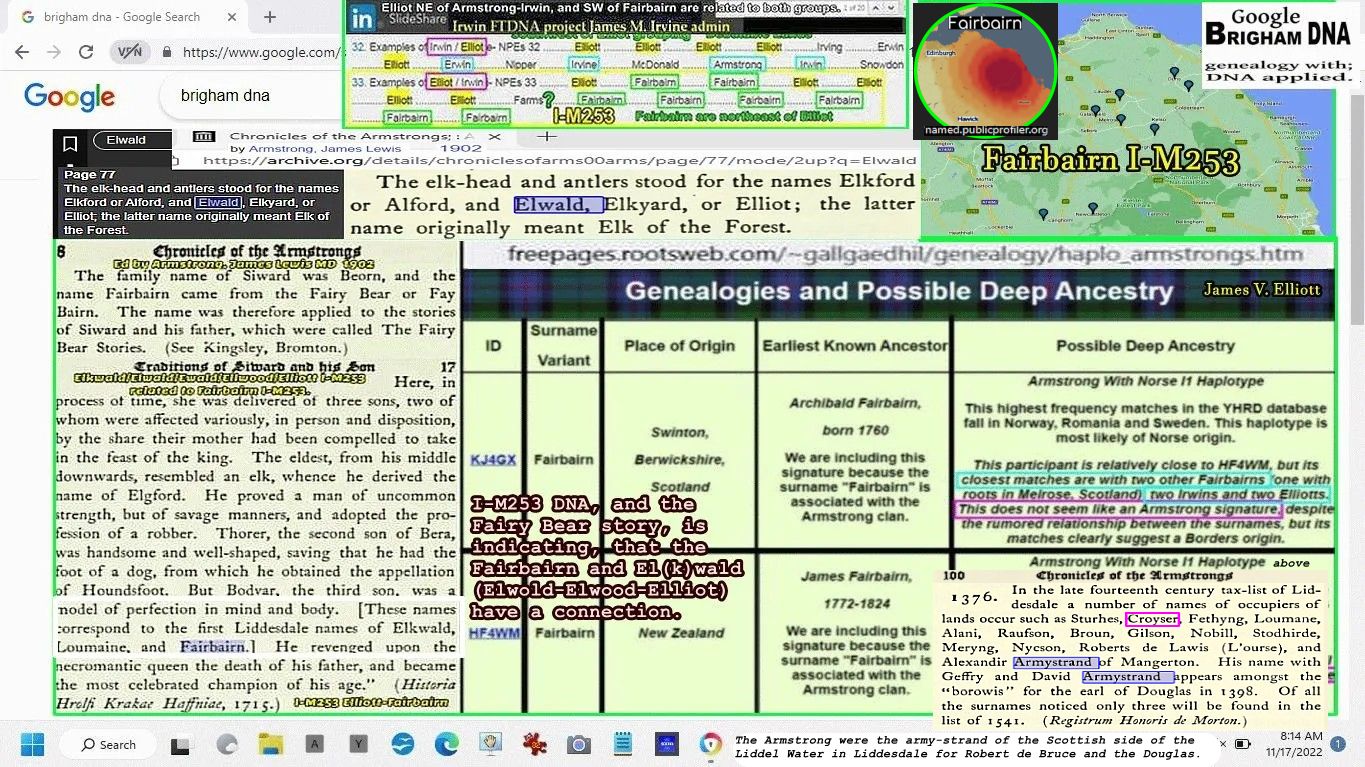Click the VPN badge in address bar

point(130,52)
